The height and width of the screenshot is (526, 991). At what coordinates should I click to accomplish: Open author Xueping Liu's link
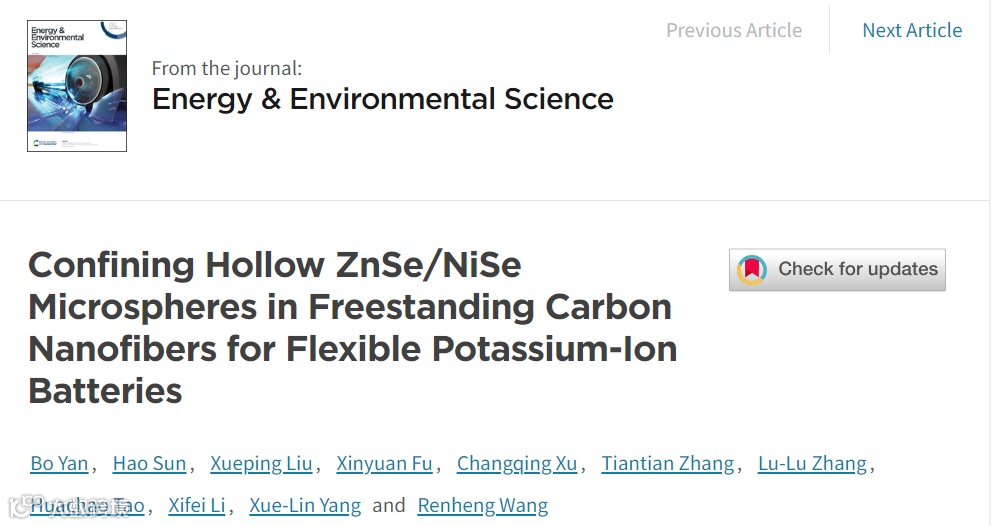(x=261, y=463)
